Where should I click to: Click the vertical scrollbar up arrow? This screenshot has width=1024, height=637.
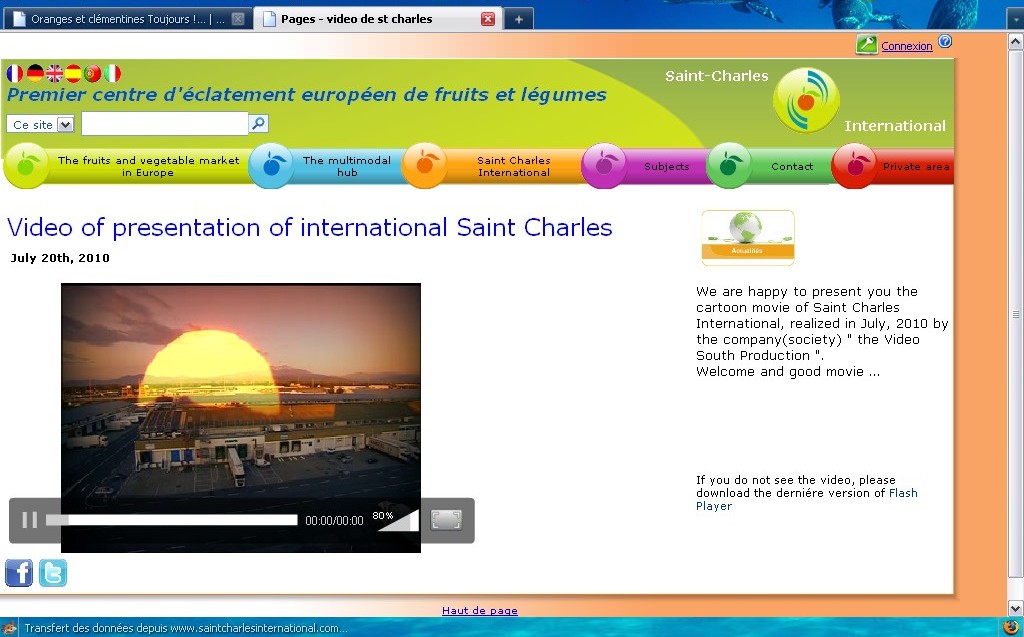tap(1016, 42)
